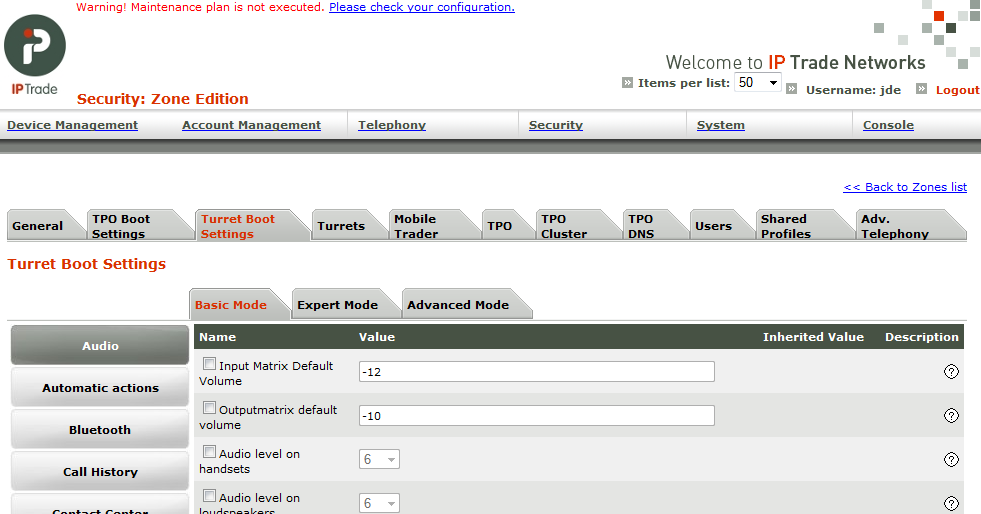This screenshot has height=514, width=981.
Task: Open help for Audio level on loudspeakers
Action: pyautogui.click(x=951, y=503)
